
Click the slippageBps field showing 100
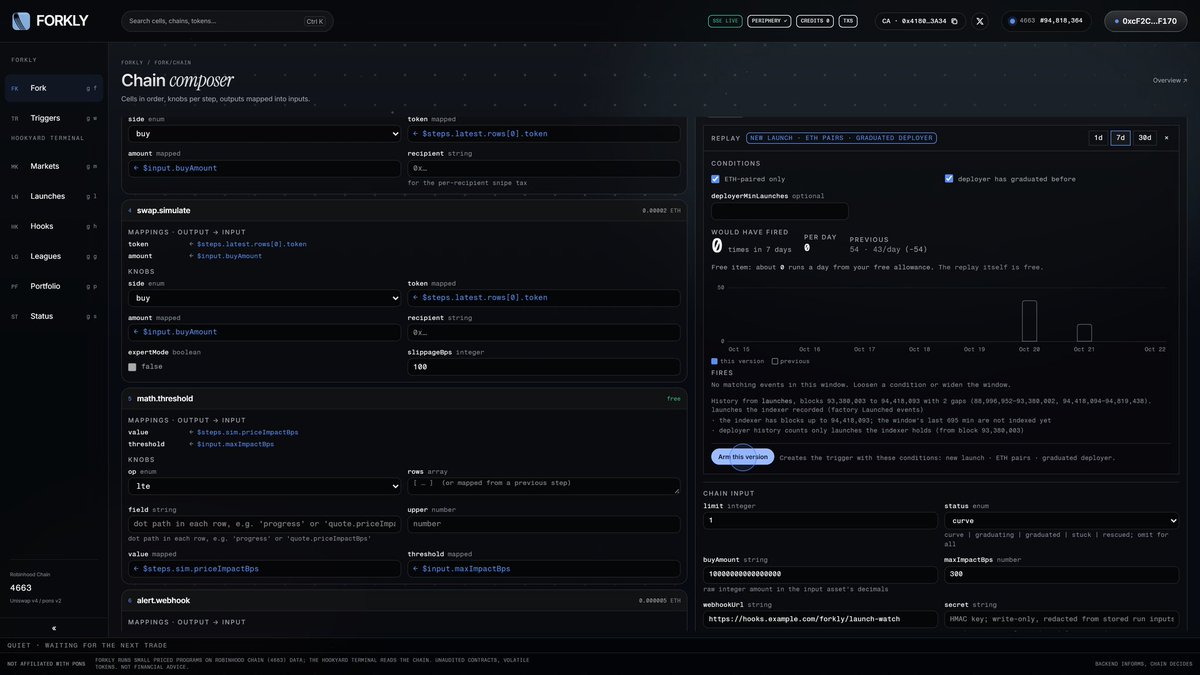pos(543,367)
